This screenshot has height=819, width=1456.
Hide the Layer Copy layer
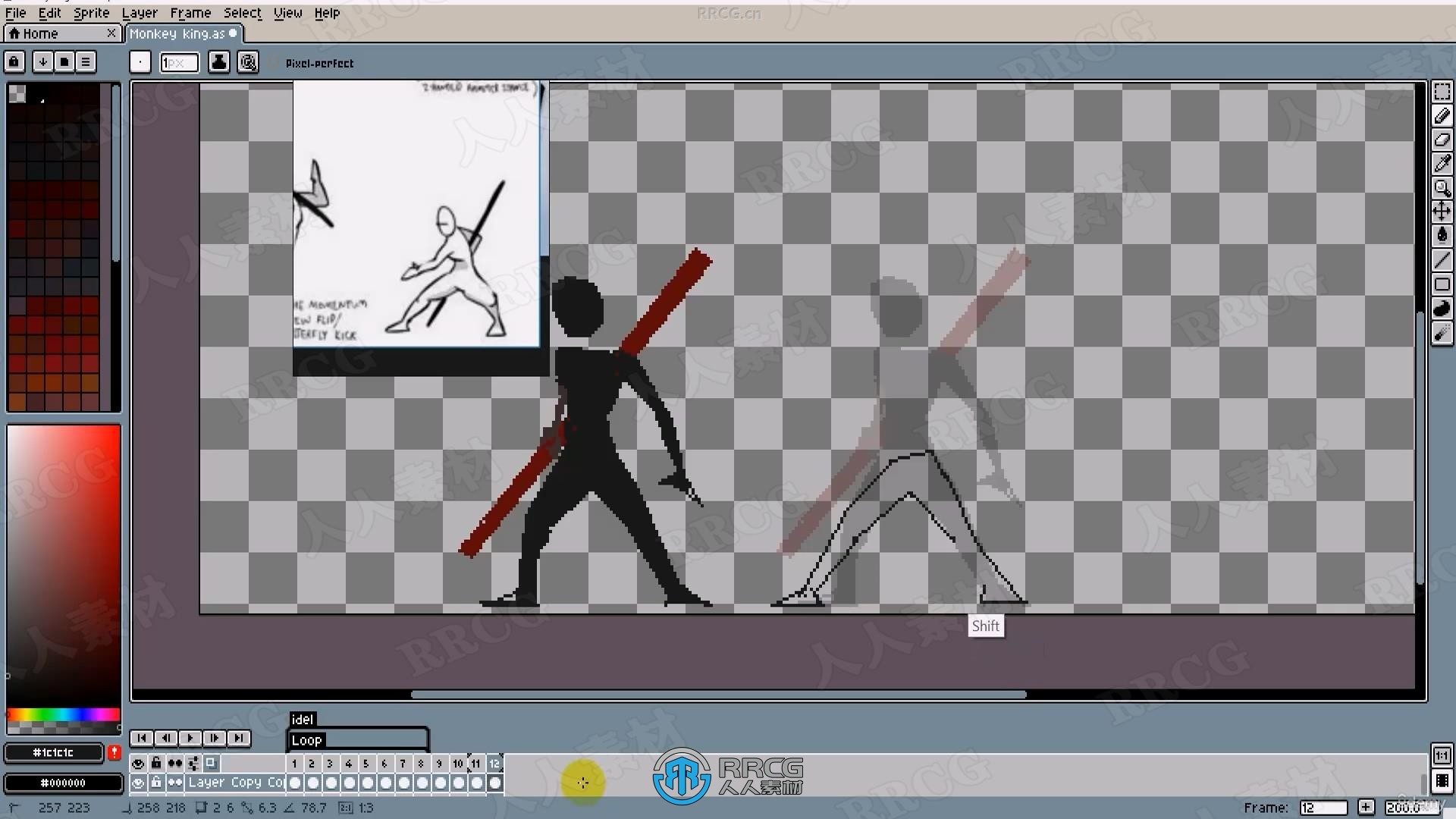138,783
